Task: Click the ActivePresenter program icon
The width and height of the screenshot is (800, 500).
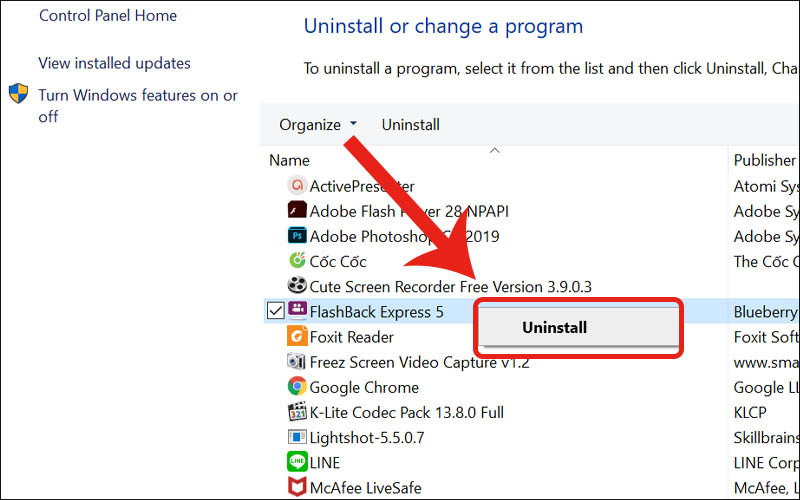Action: coord(296,186)
